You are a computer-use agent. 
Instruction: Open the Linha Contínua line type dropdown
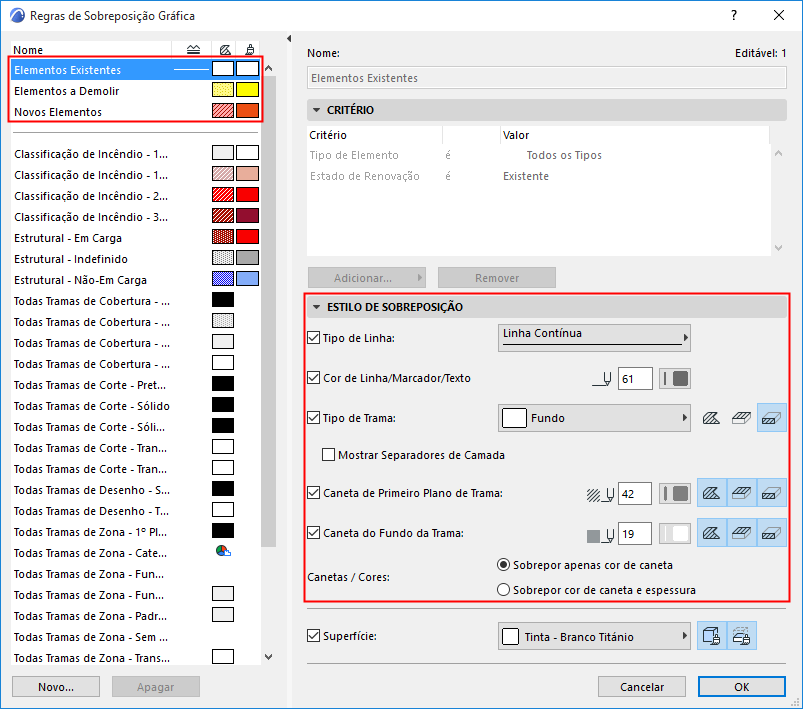[x=594, y=338]
